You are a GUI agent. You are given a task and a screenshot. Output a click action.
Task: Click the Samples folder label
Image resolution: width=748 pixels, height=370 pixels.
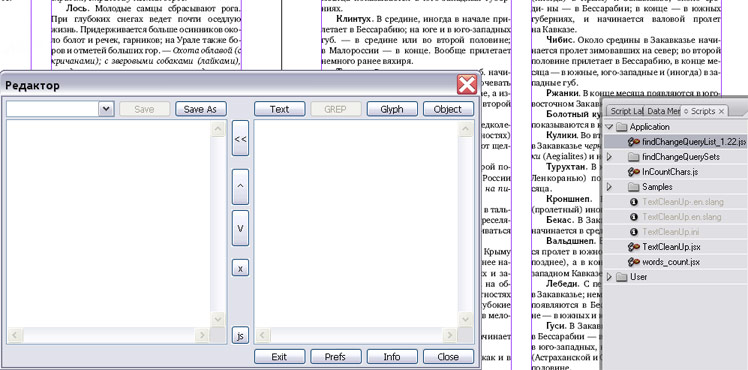pos(657,187)
